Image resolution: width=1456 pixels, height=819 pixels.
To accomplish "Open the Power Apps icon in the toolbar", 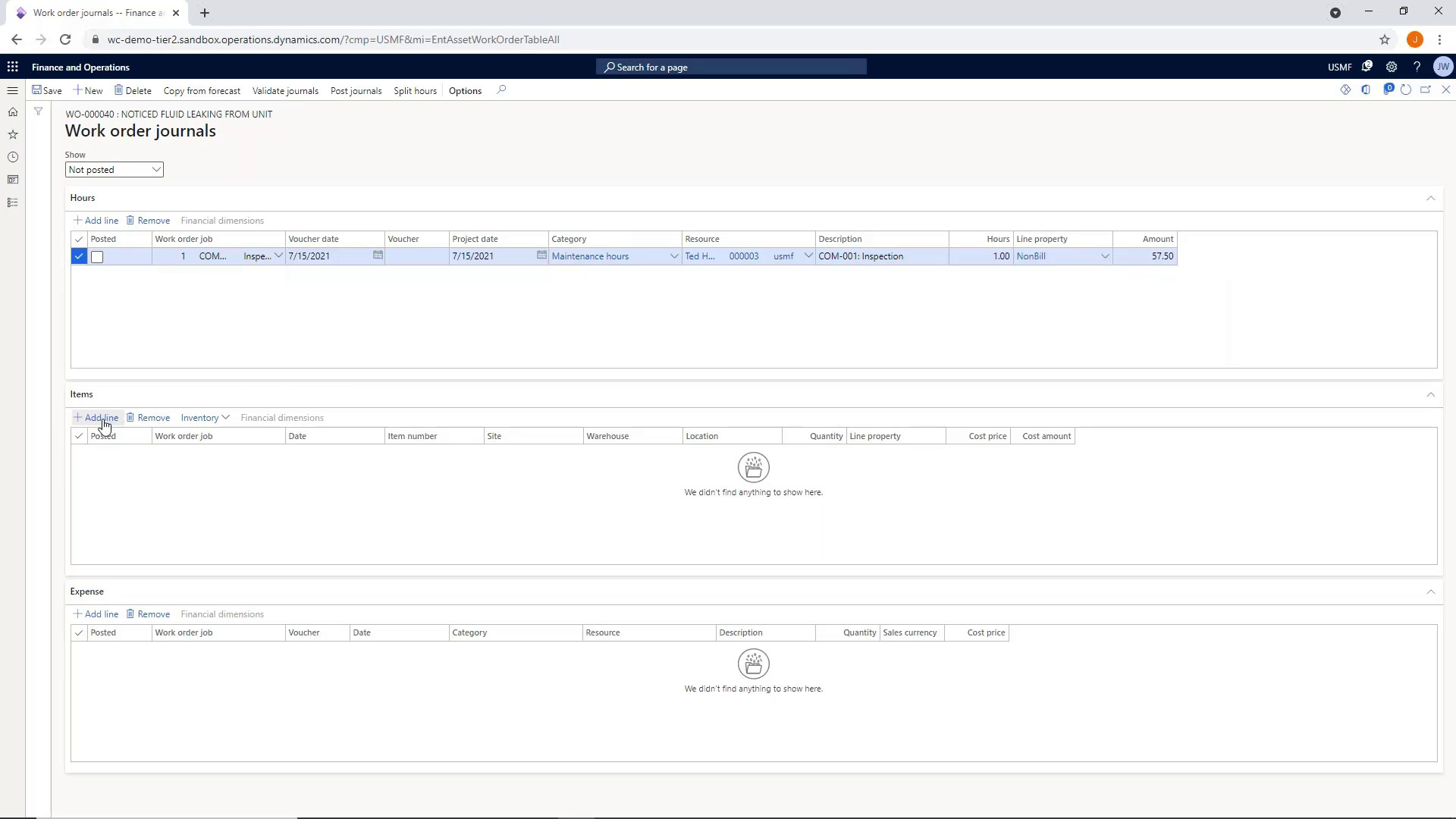I will coord(1389,89).
